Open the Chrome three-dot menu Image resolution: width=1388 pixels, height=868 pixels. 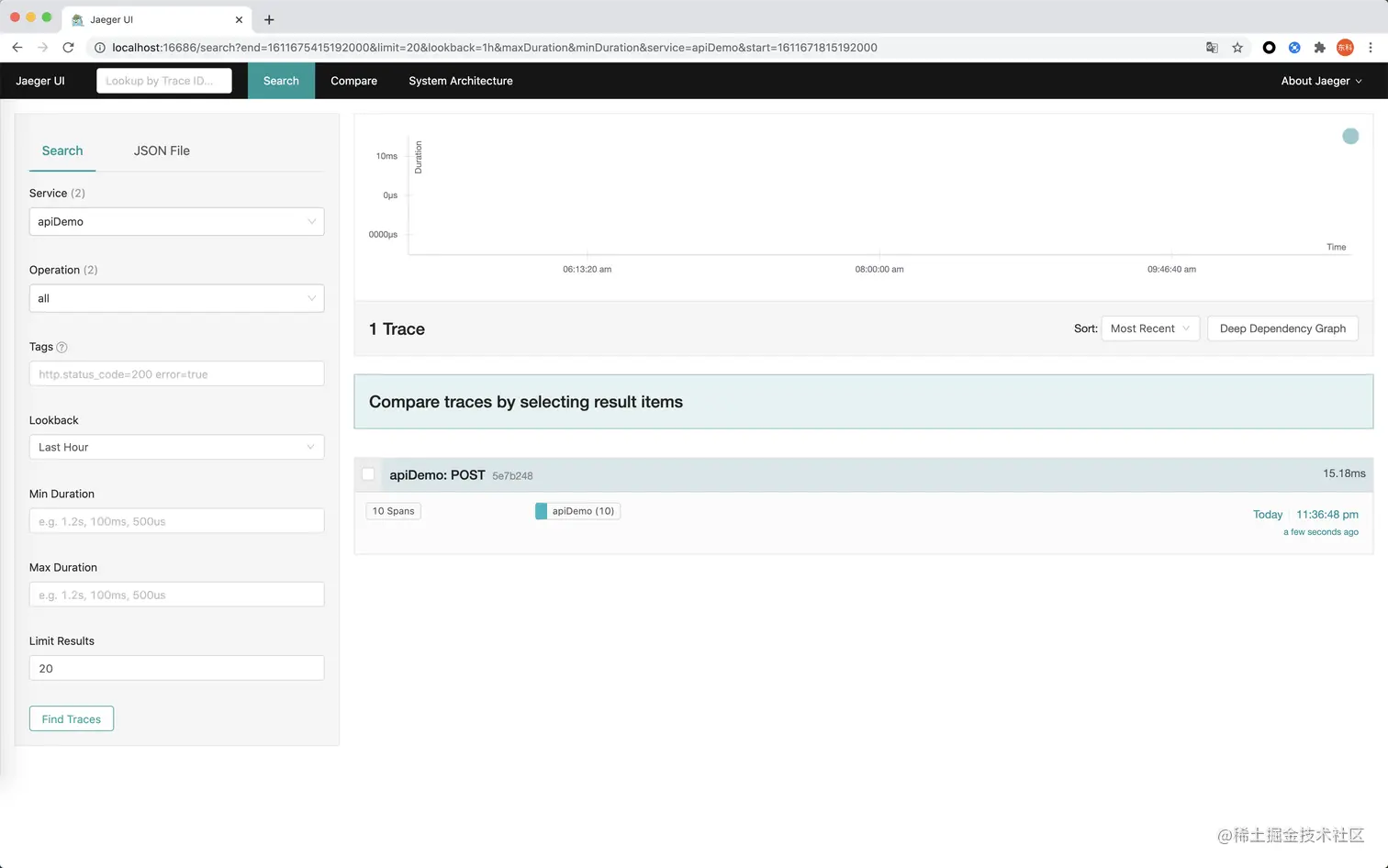pos(1371,48)
